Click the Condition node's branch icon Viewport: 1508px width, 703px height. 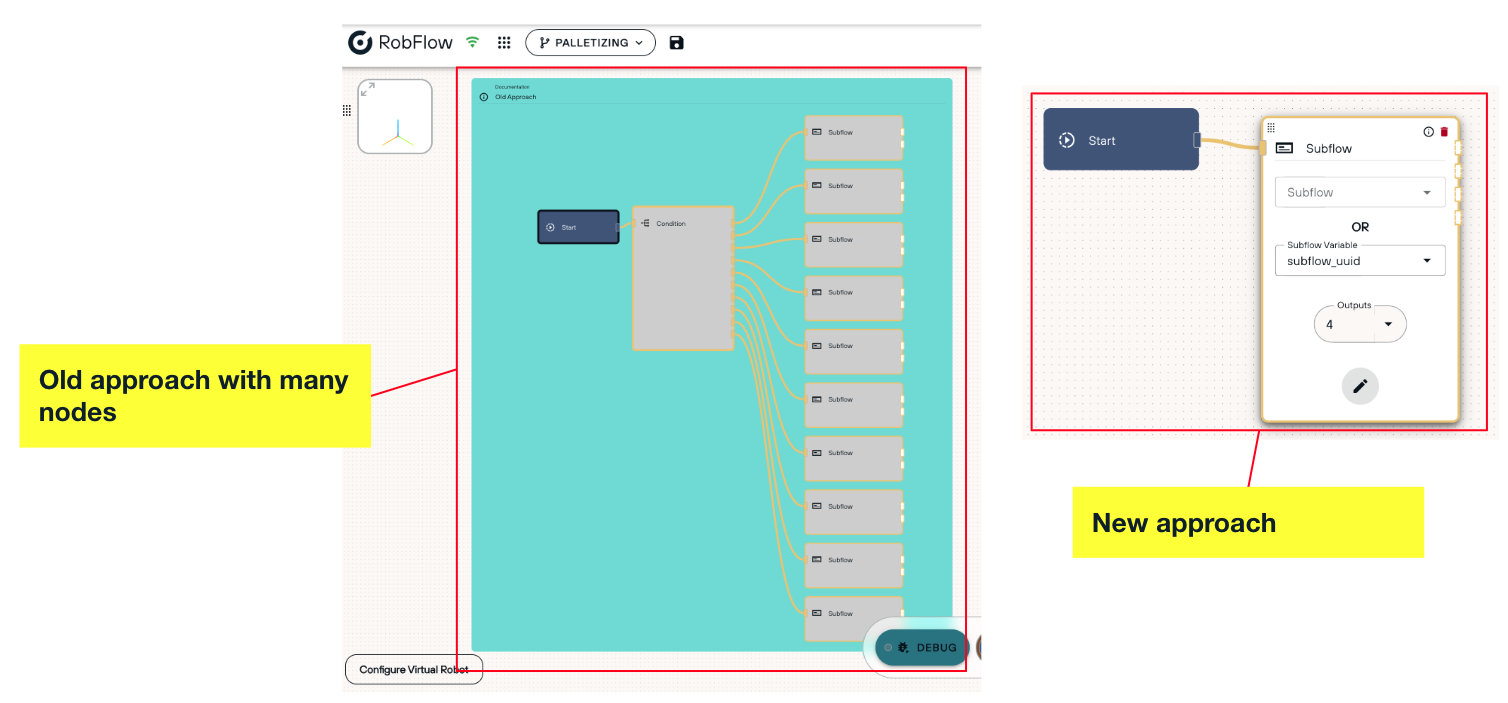pos(645,223)
